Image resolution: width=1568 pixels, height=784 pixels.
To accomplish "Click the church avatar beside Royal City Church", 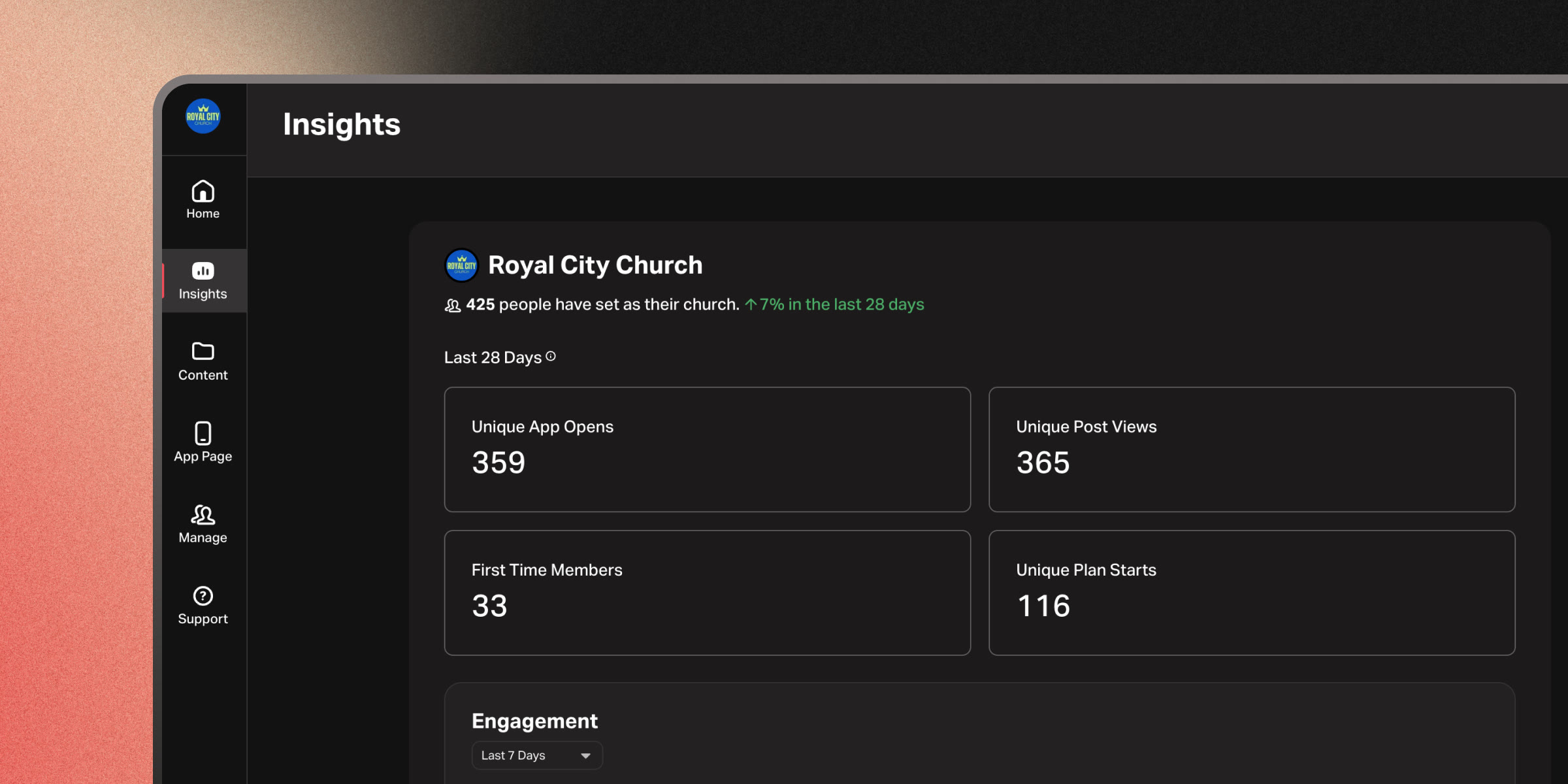I will 461,265.
